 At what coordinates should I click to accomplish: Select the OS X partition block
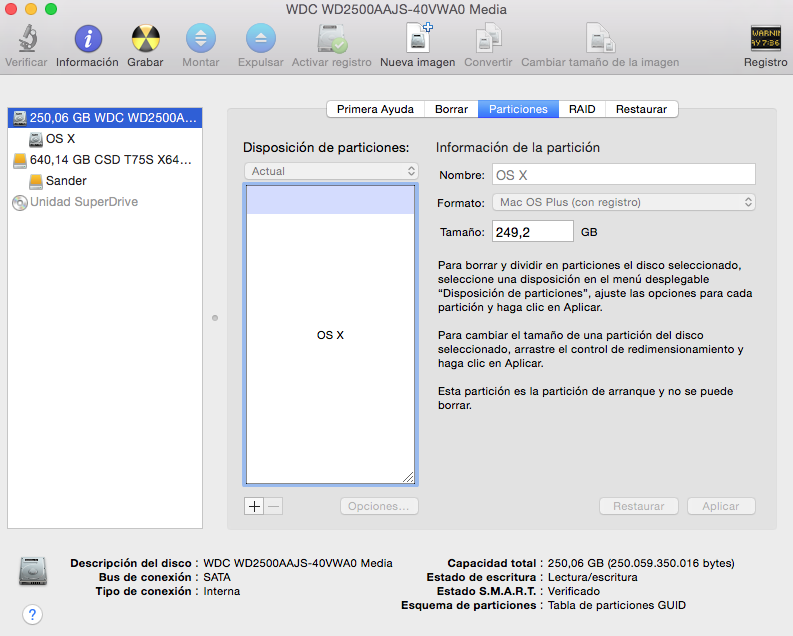click(330, 335)
